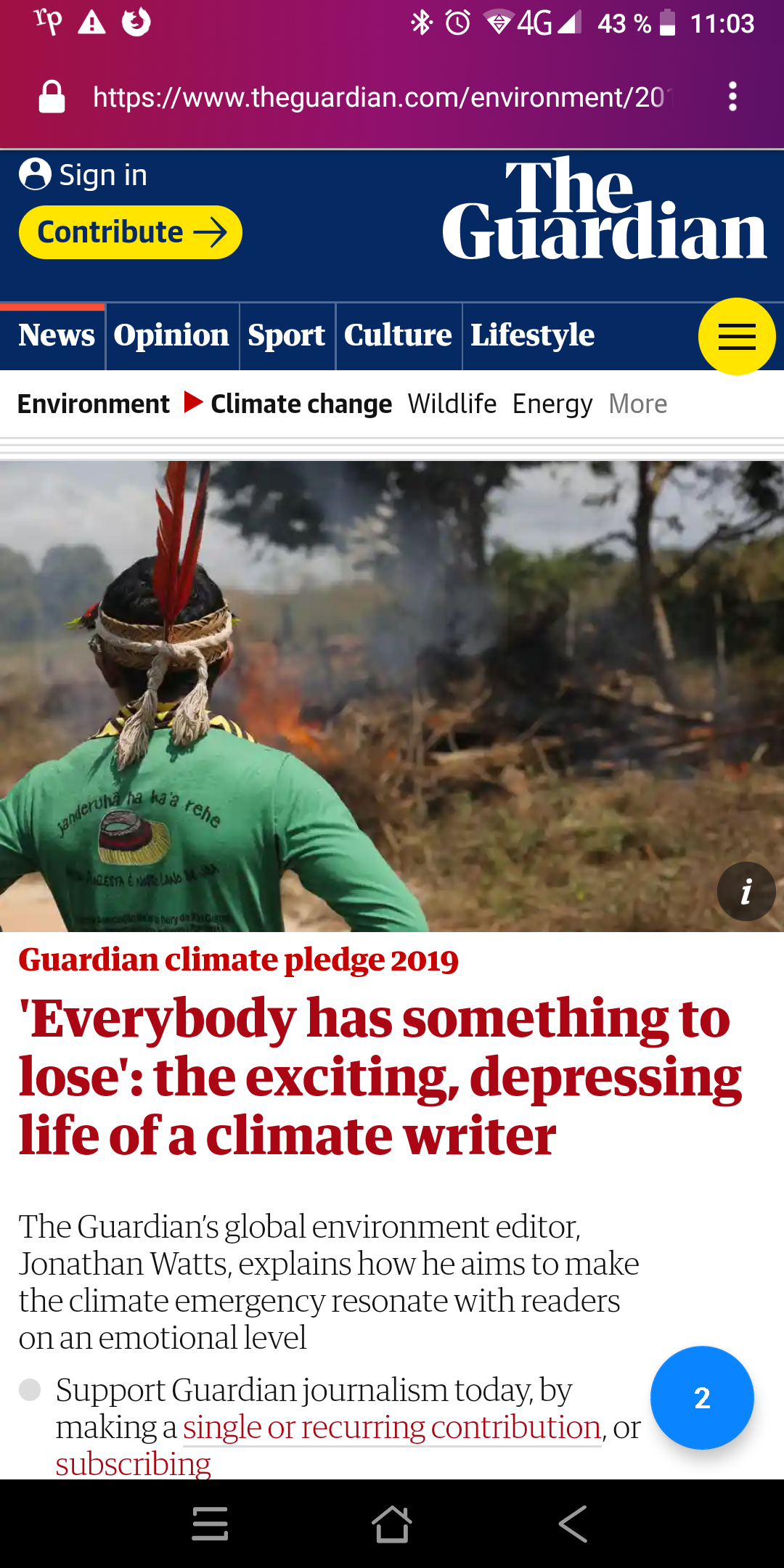Tap the Android back arrow

click(x=573, y=1524)
